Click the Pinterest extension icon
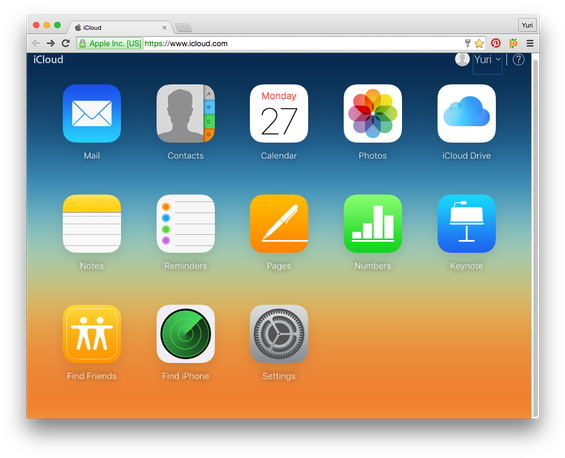 point(496,43)
